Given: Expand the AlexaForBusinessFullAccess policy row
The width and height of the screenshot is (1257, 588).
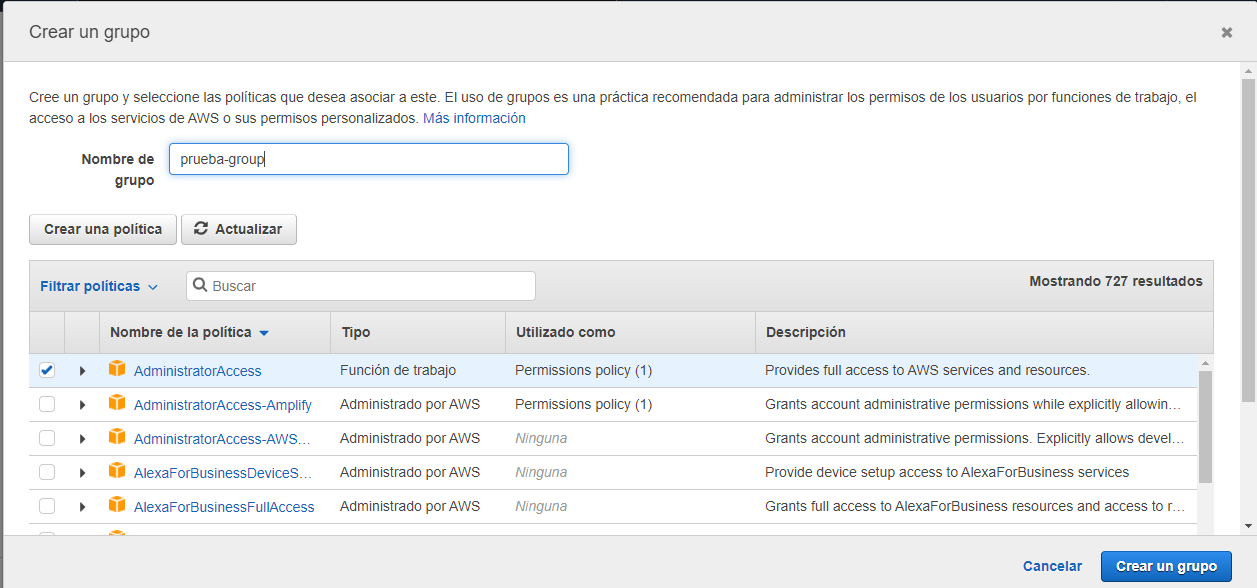Looking at the screenshot, I should click(81, 506).
